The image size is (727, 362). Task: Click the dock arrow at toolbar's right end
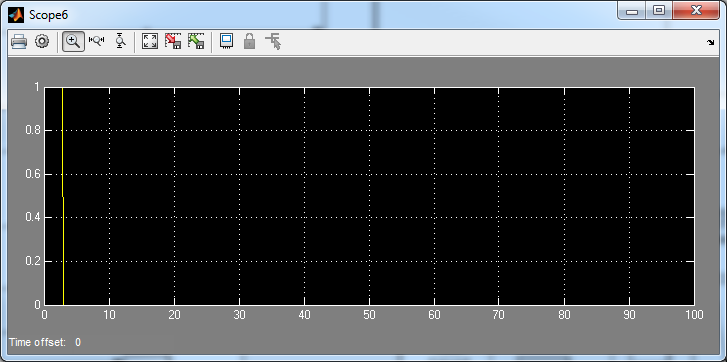click(710, 43)
